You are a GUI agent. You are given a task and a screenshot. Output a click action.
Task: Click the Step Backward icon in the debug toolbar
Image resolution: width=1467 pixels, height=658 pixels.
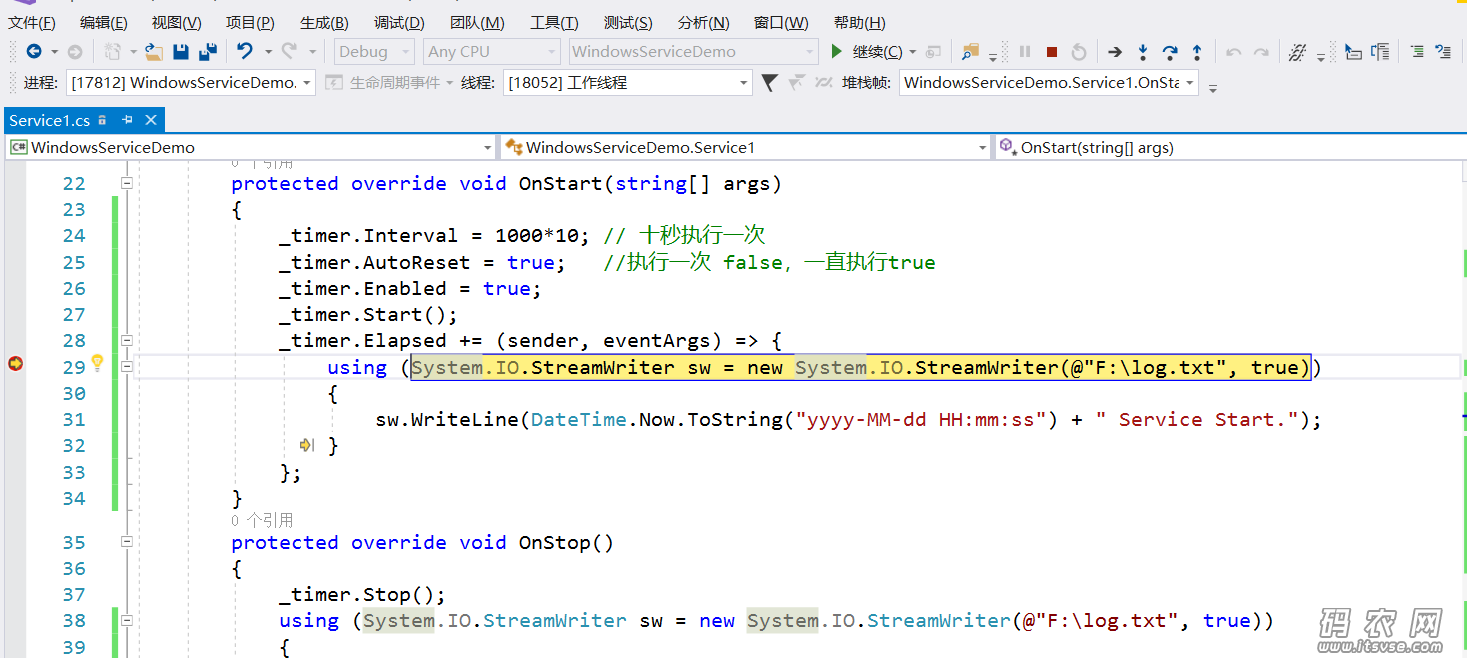[x=1234, y=51]
